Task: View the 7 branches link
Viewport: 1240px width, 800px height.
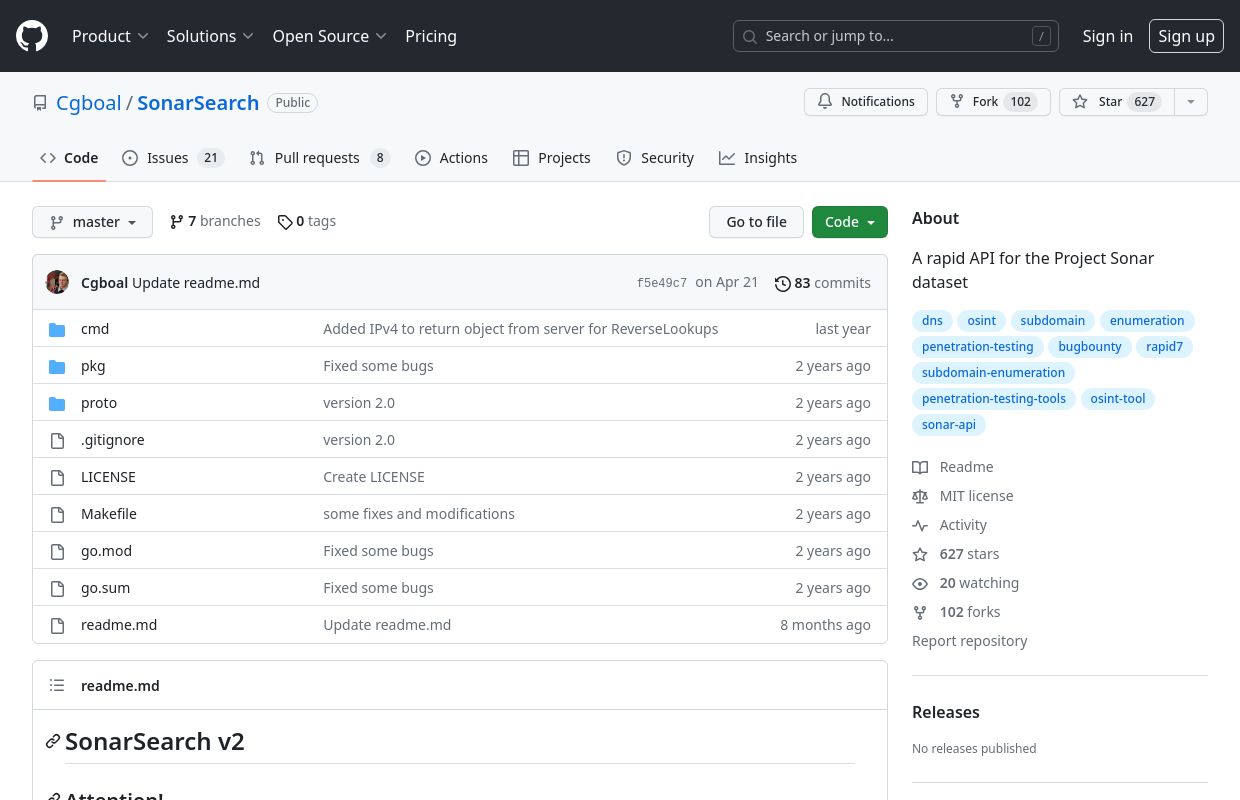Action: click(x=215, y=221)
